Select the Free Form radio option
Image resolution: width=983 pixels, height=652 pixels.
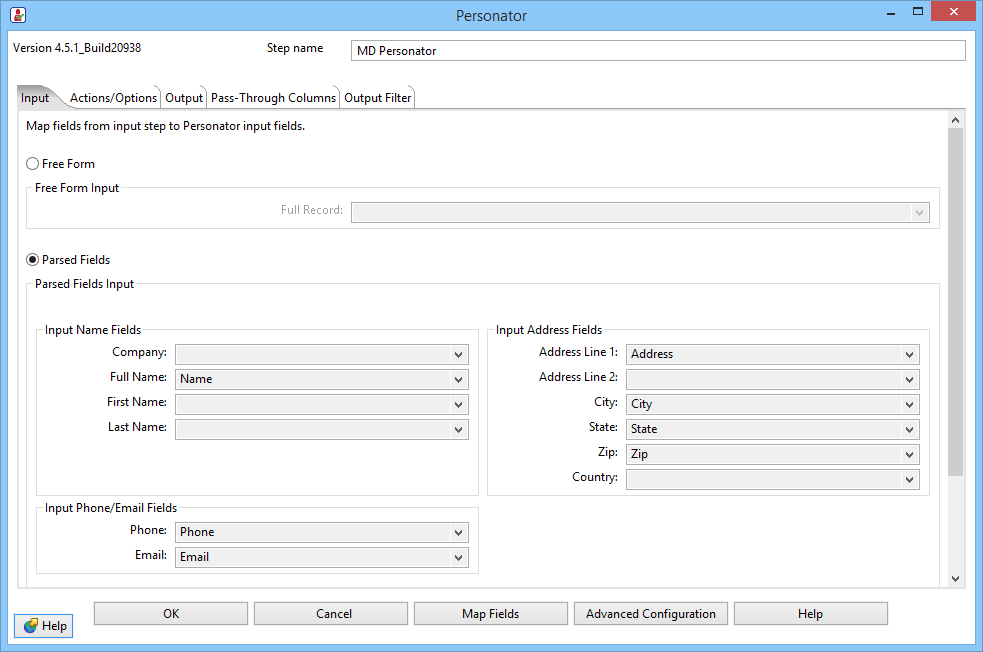point(33,164)
